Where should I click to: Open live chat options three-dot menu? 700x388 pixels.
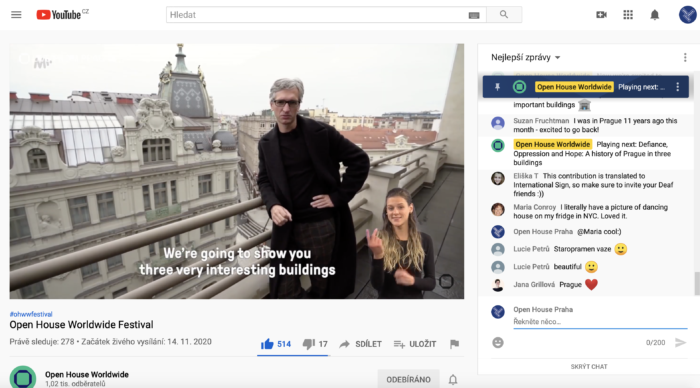click(x=685, y=57)
